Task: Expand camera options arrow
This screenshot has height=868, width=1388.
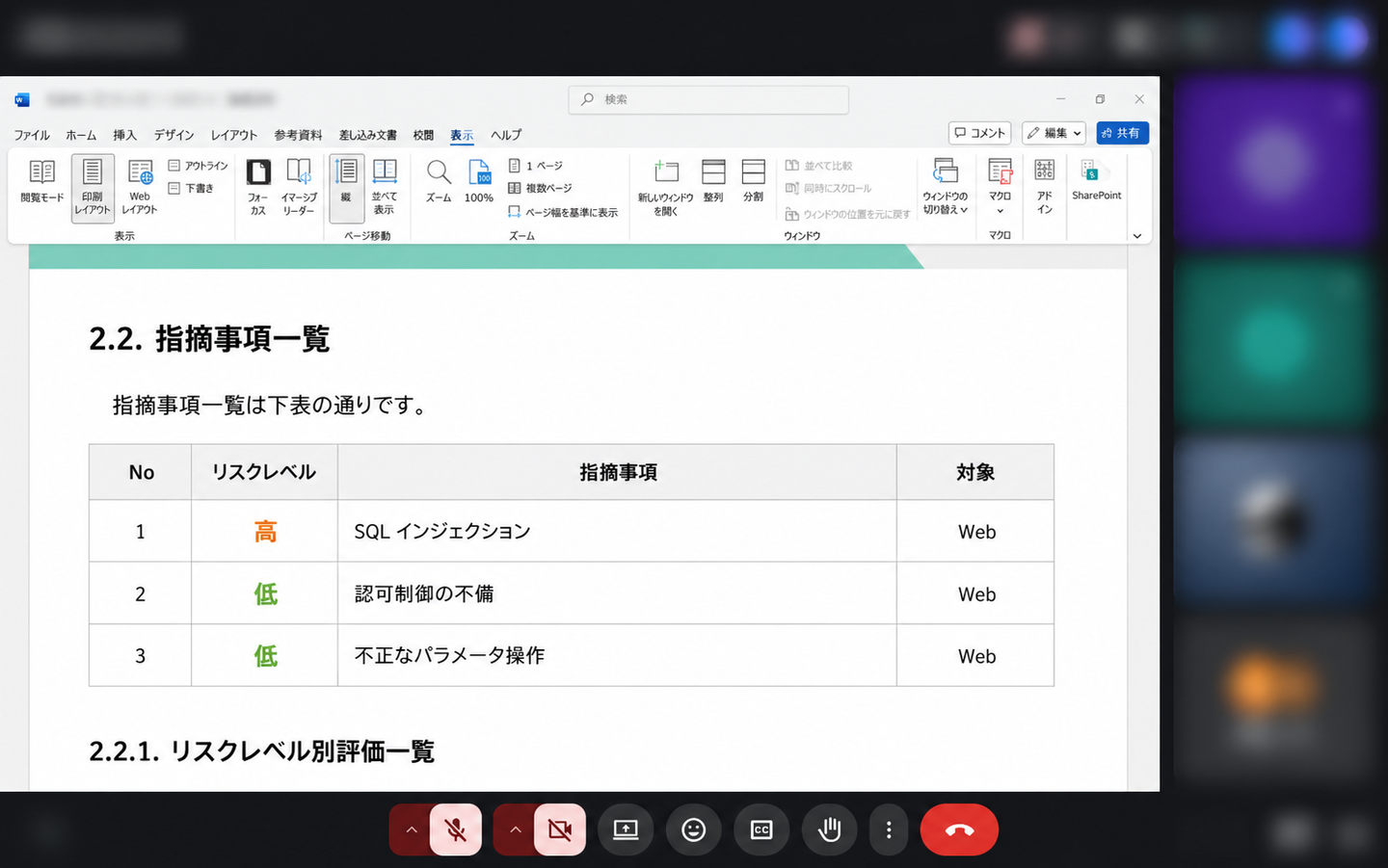Action: (x=515, y=829)
